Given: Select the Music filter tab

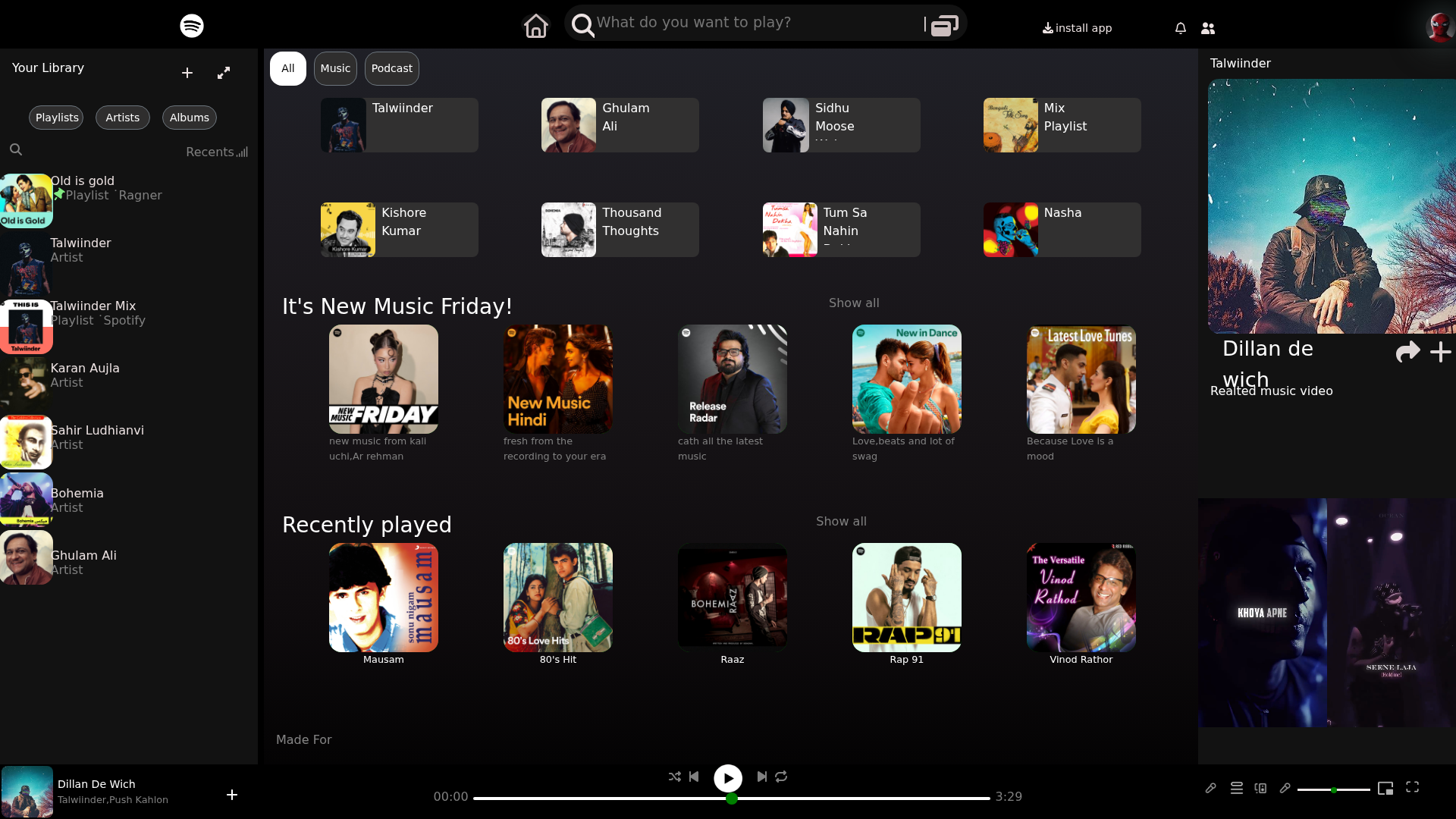Looking at the screenshot, I should 335,69.
